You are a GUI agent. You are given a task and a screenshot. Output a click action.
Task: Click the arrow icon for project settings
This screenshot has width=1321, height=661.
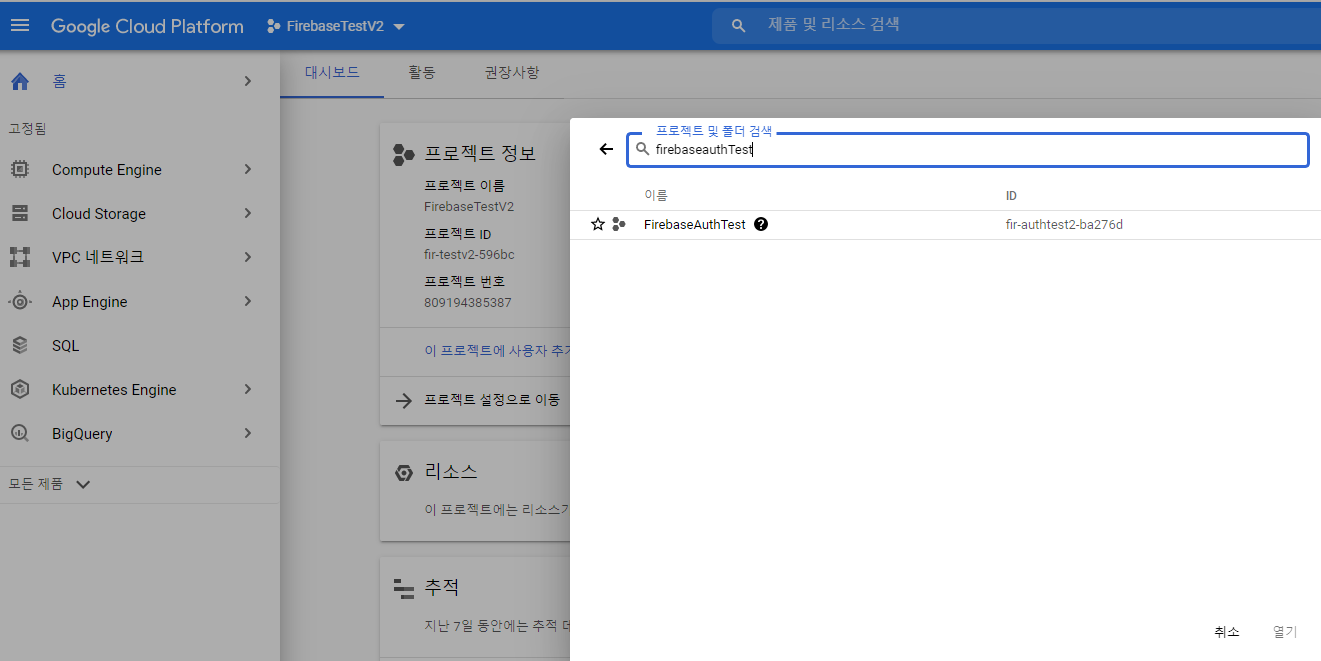(x=404, y=400)
